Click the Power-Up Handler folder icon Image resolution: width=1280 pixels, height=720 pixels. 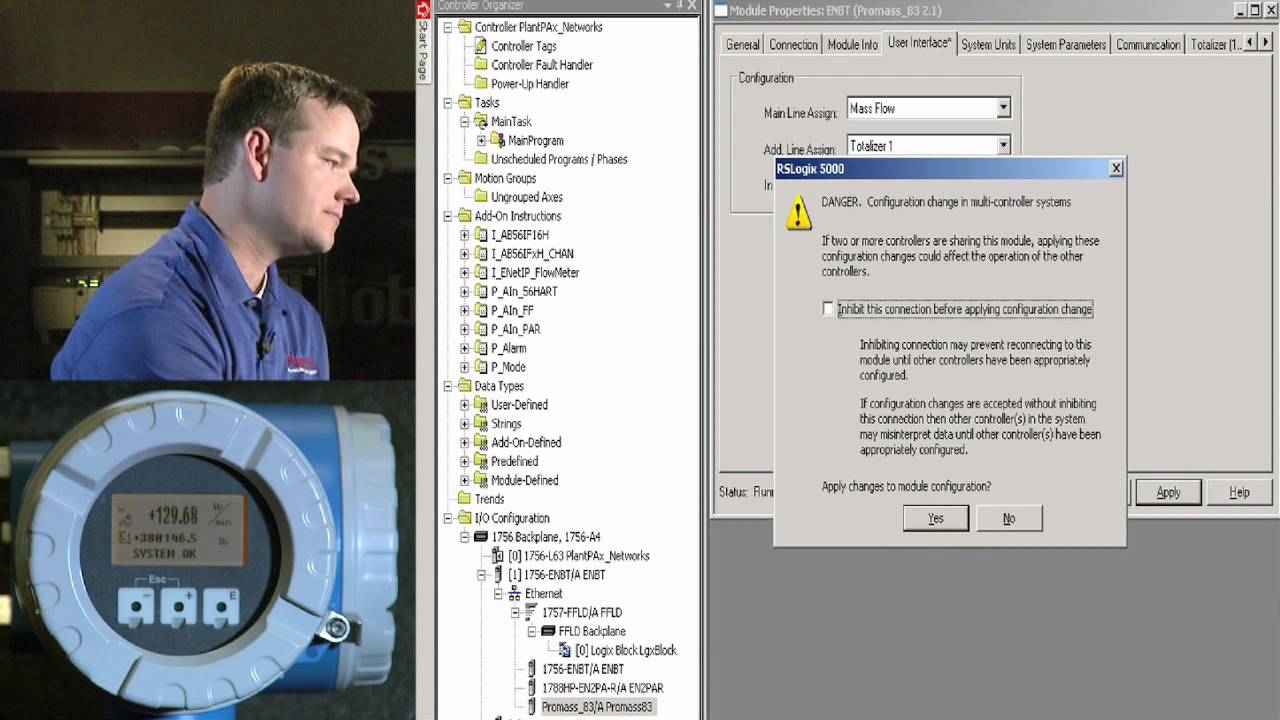coord(481,84)
